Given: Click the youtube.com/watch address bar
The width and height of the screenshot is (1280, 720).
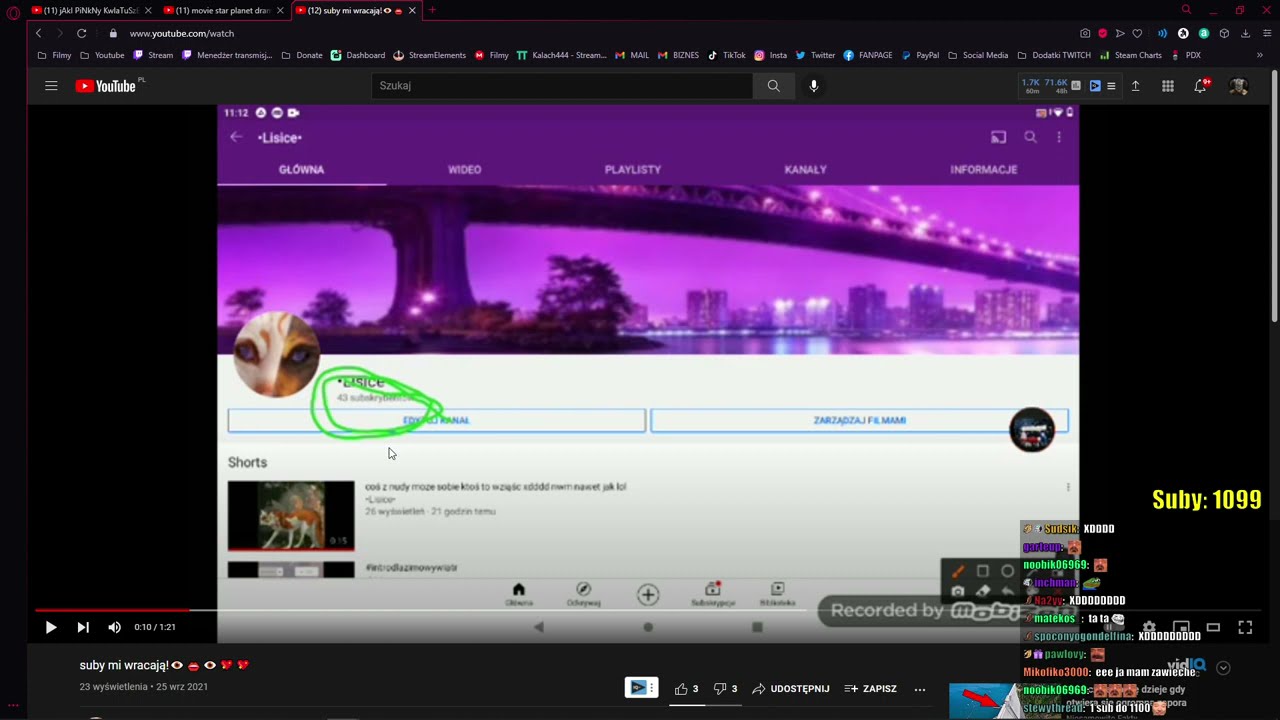Looking at the screenshot, I should (181, 33).
